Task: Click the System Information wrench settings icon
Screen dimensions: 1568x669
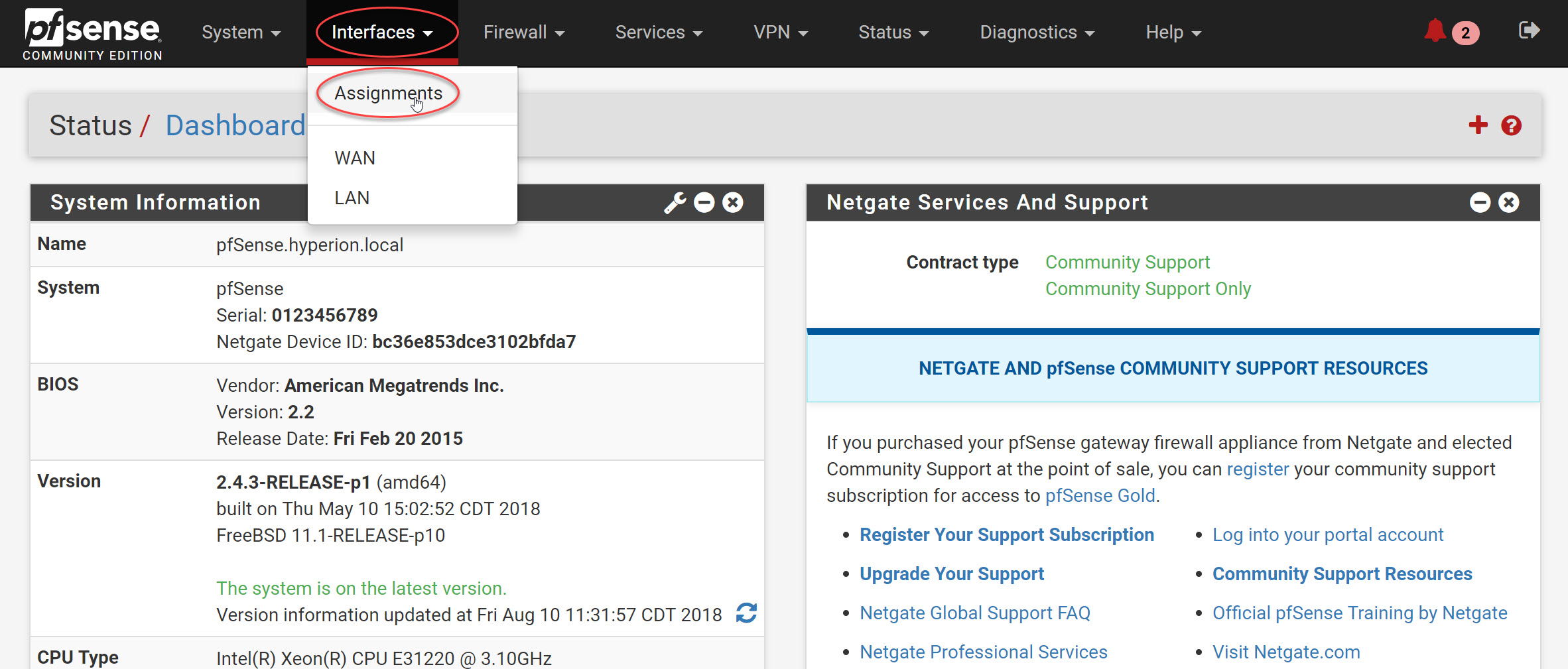Action: click(675, 202)
